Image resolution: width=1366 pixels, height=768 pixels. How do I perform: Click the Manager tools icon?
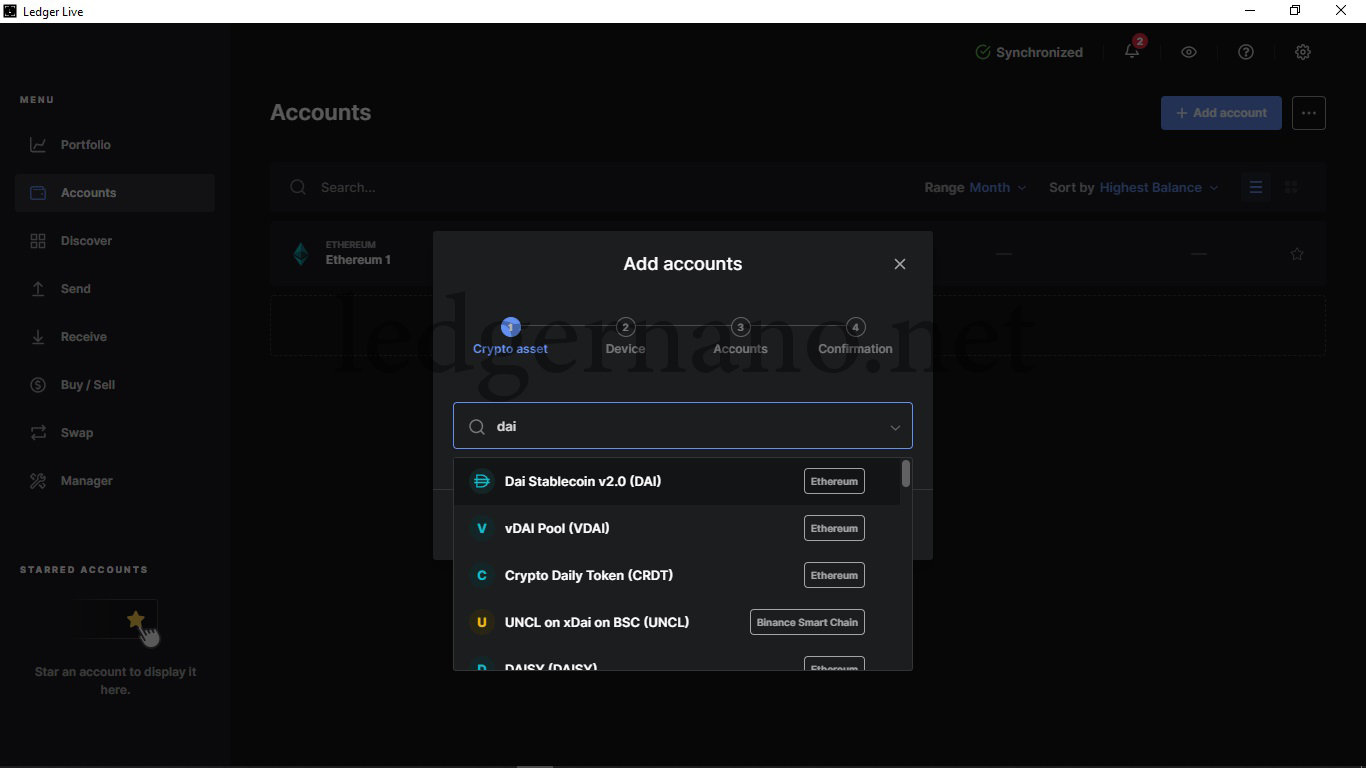[x=38, y=481]
